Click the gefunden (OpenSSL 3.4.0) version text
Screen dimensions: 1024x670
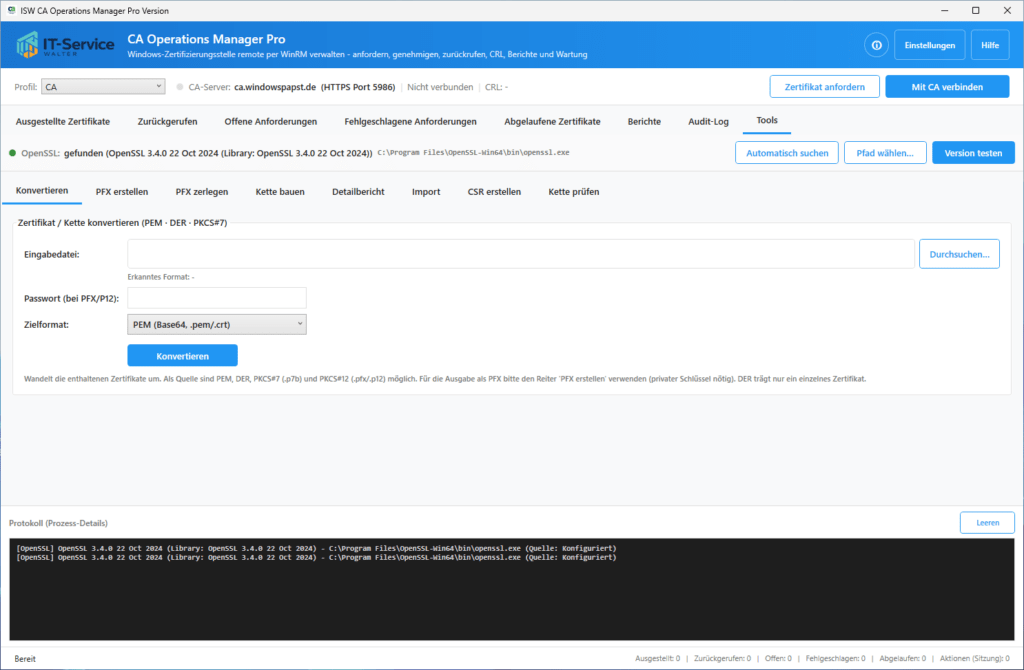tap(218, 153)
